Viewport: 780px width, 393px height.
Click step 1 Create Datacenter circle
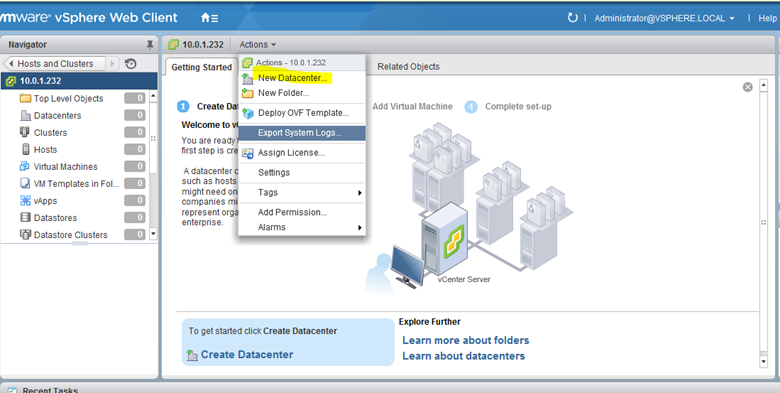183,106
